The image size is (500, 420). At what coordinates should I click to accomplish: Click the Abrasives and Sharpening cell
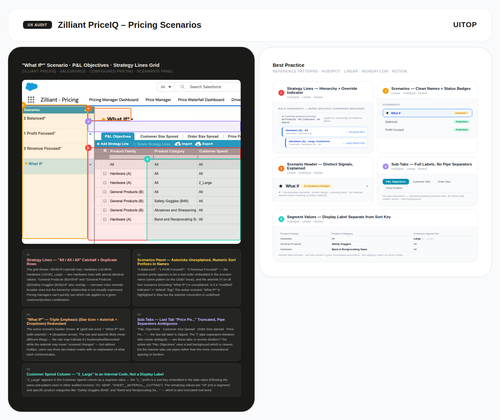click(175, 210)
